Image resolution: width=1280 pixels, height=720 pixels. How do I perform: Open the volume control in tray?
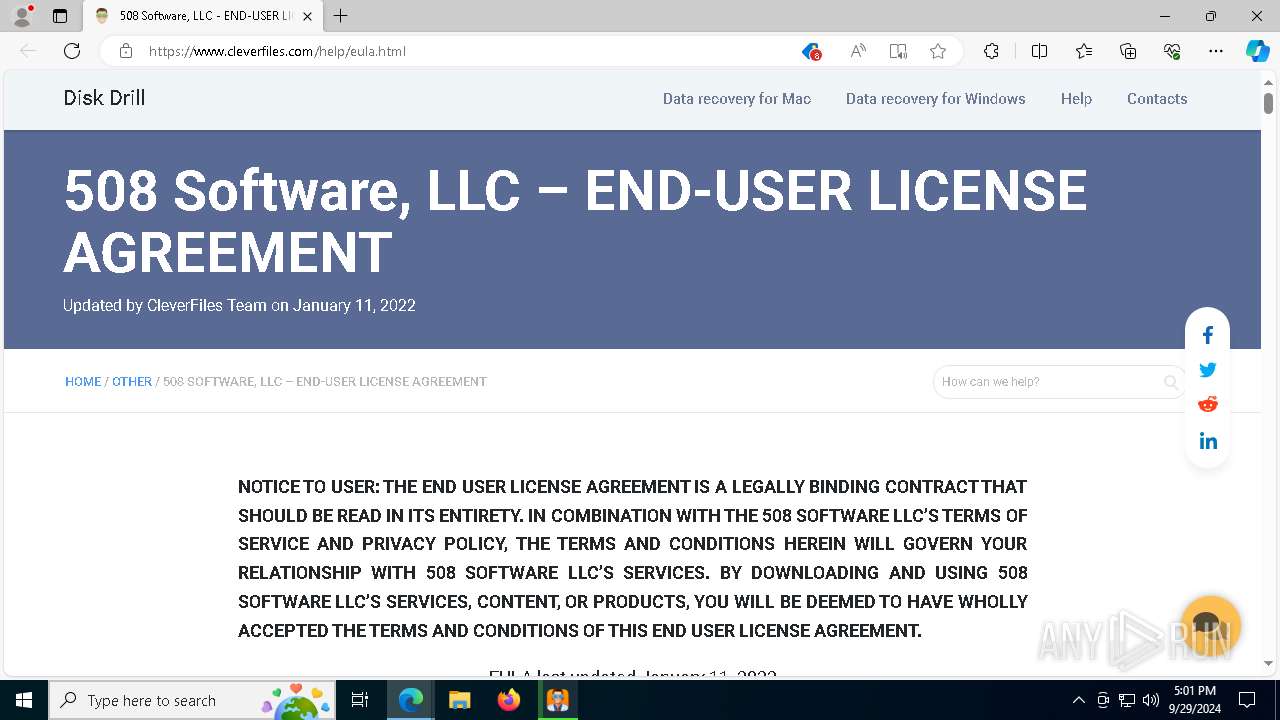click(x=1150, y=700)
